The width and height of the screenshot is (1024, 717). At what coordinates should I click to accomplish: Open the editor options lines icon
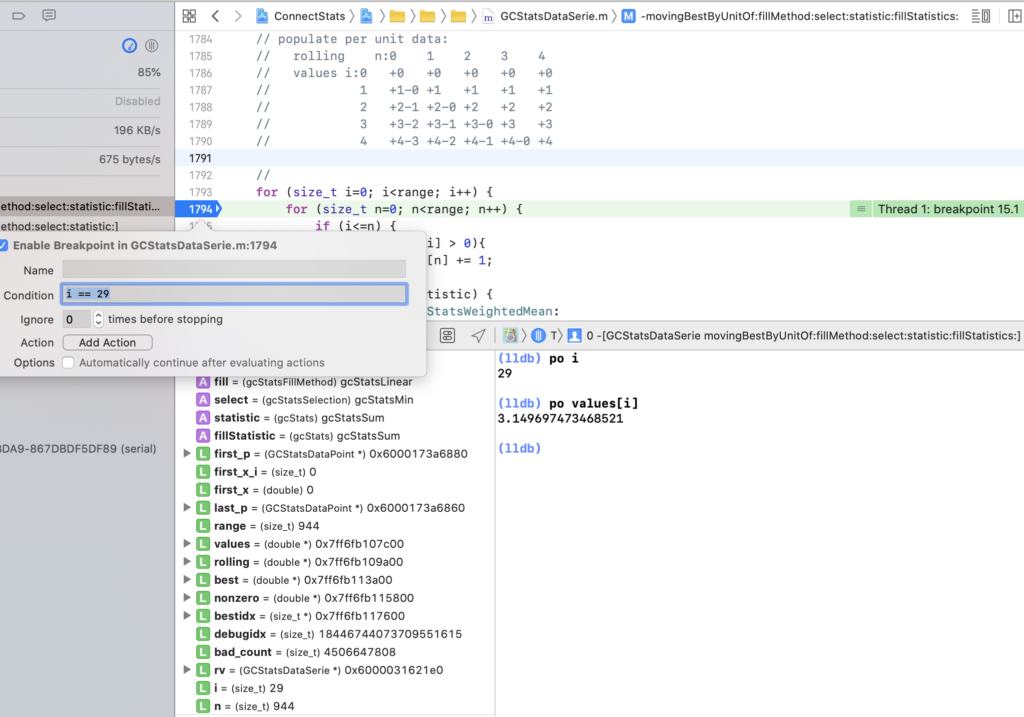point(984,16)
